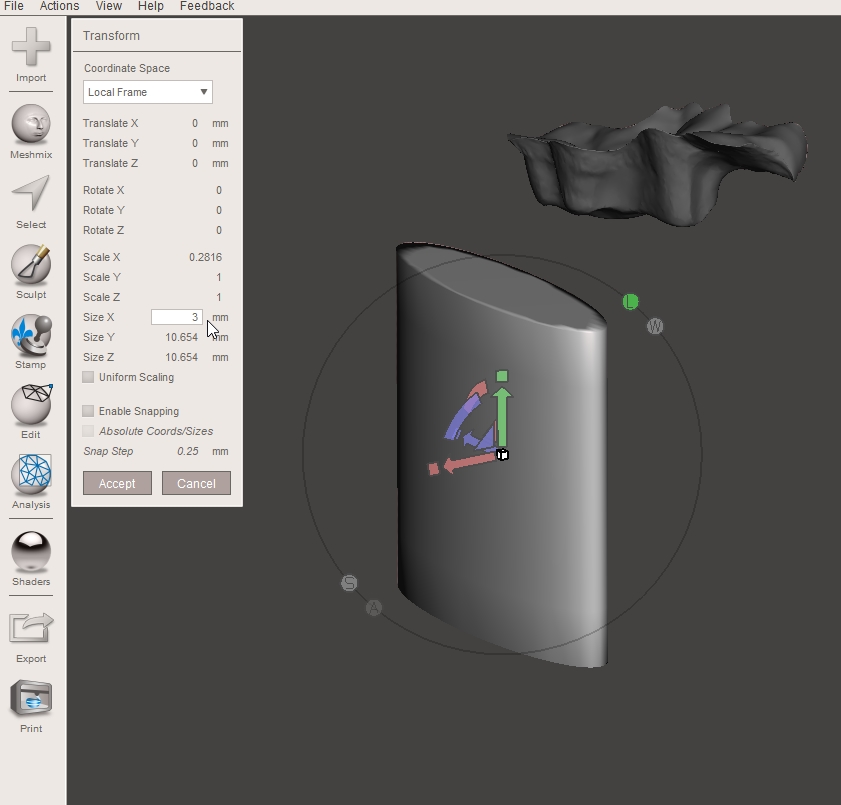841x805 pixels.
Task: Open the Sculpt brush tool
Action: [31, 264]
